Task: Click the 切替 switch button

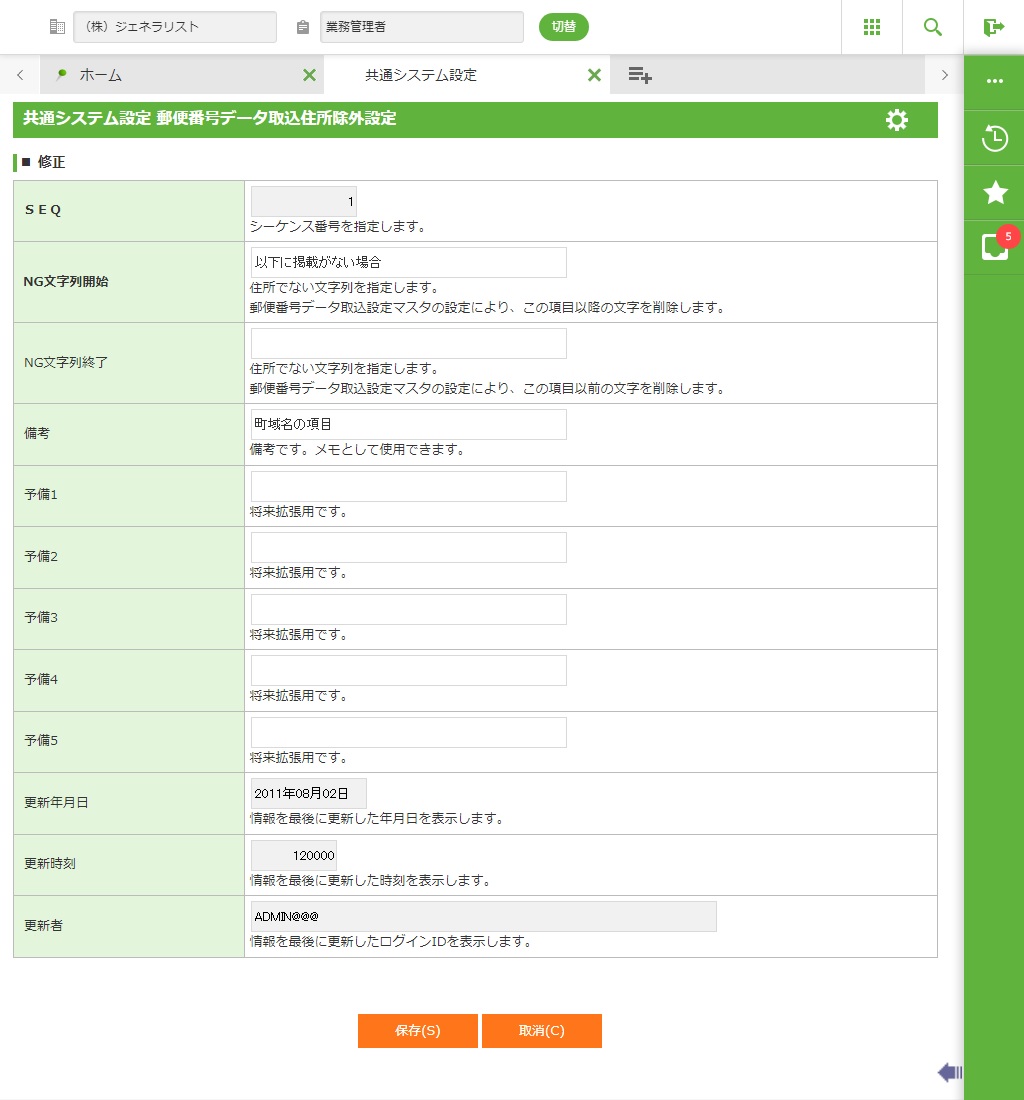Action: point(563,27)
